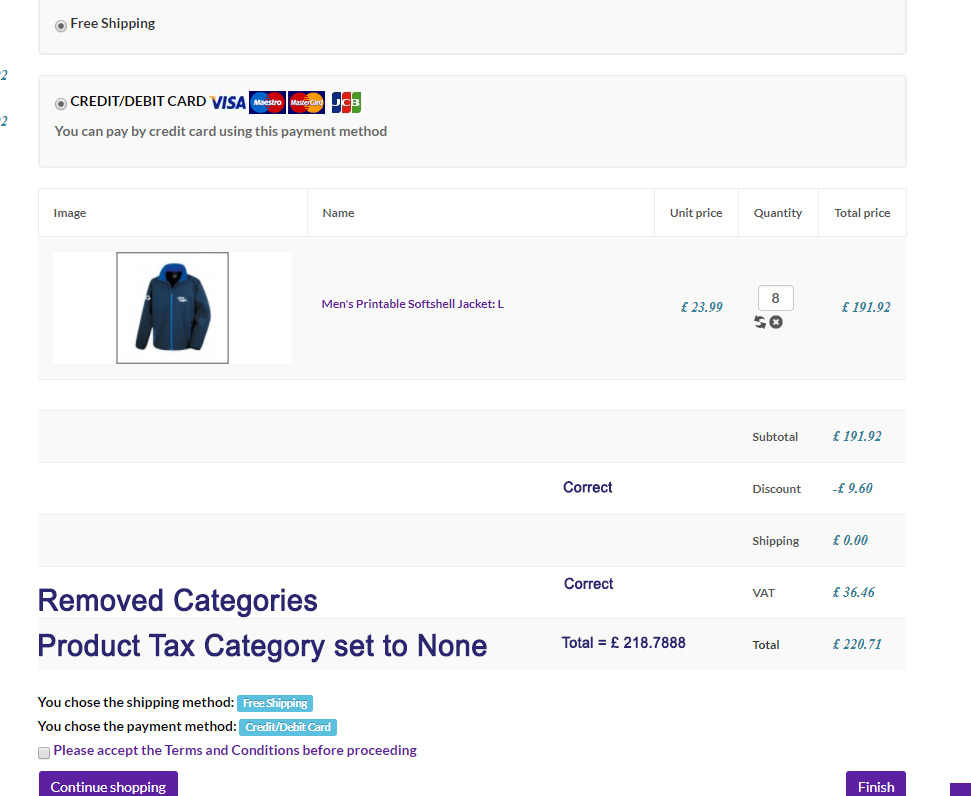This screenshot has width=971, height=796.
Task: Click the Finish button
Action: 875,786
